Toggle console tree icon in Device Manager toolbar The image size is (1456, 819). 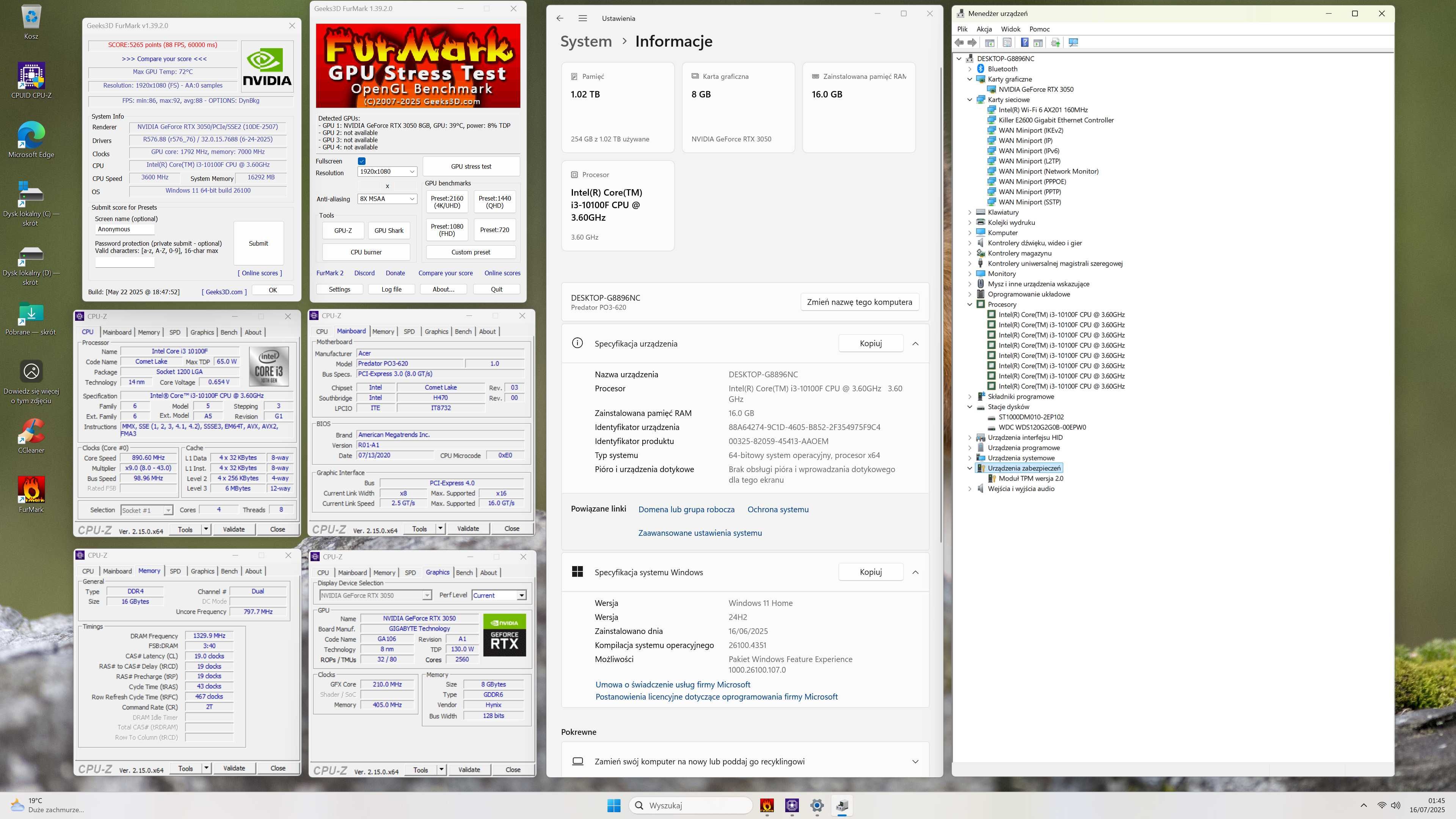(x=990, y=43)
